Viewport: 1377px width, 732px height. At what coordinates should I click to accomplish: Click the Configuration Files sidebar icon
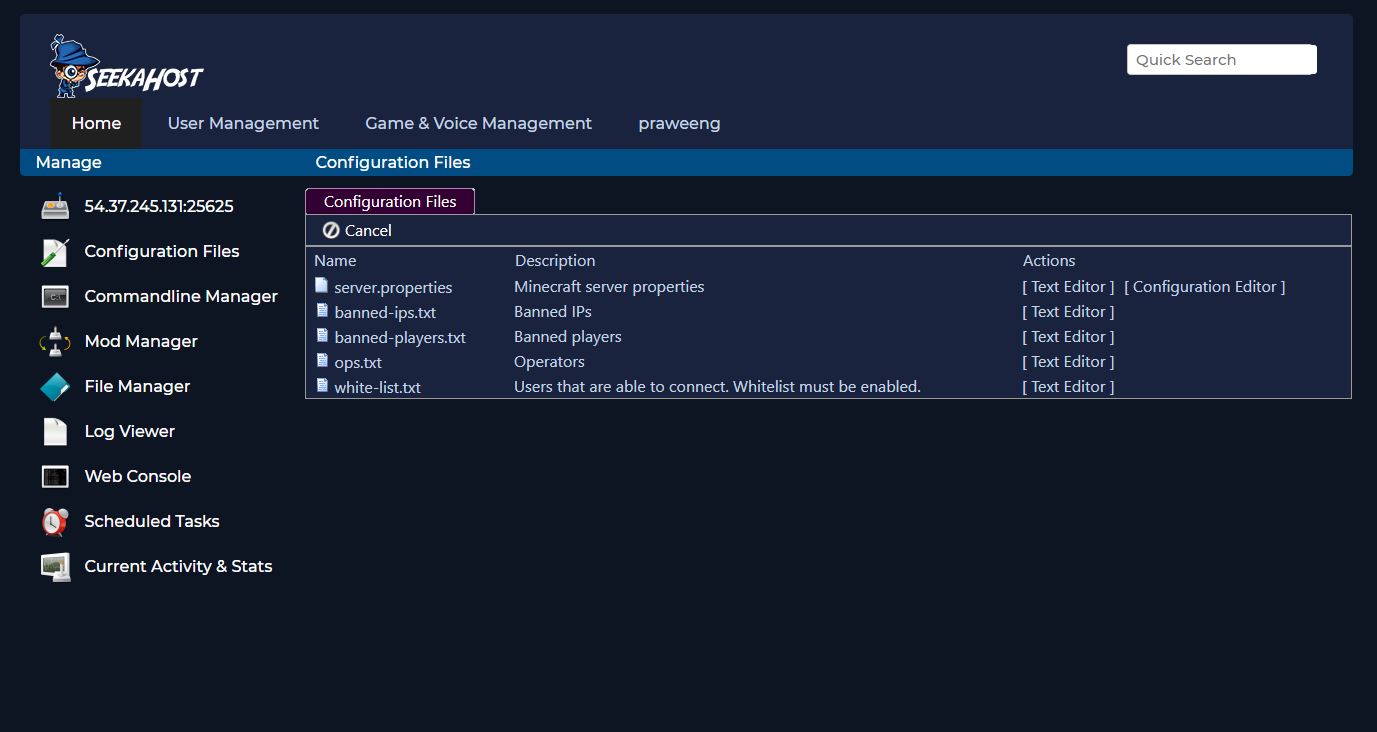click(55, 252)
